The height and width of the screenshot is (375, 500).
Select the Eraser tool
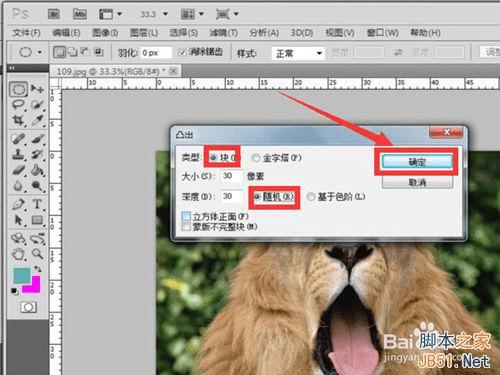(18, 170)
